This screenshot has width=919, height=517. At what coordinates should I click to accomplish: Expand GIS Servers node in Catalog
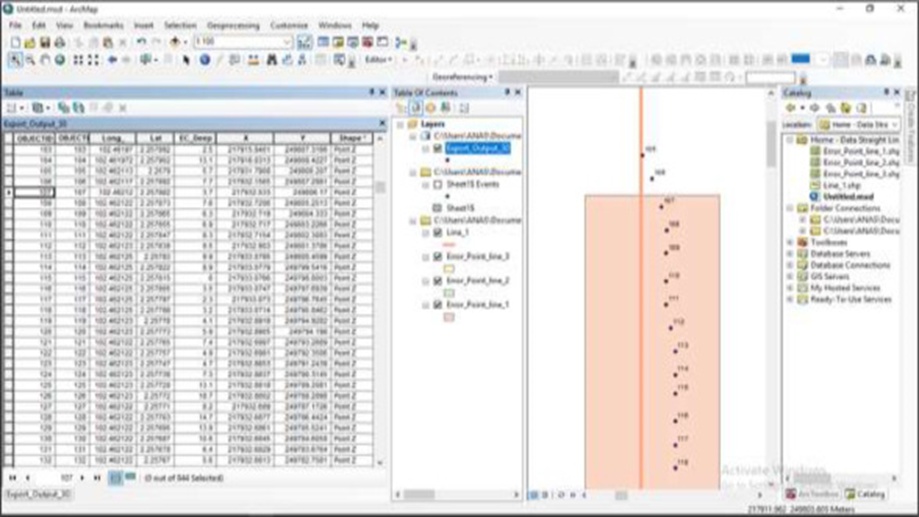(x=789, y=276)
